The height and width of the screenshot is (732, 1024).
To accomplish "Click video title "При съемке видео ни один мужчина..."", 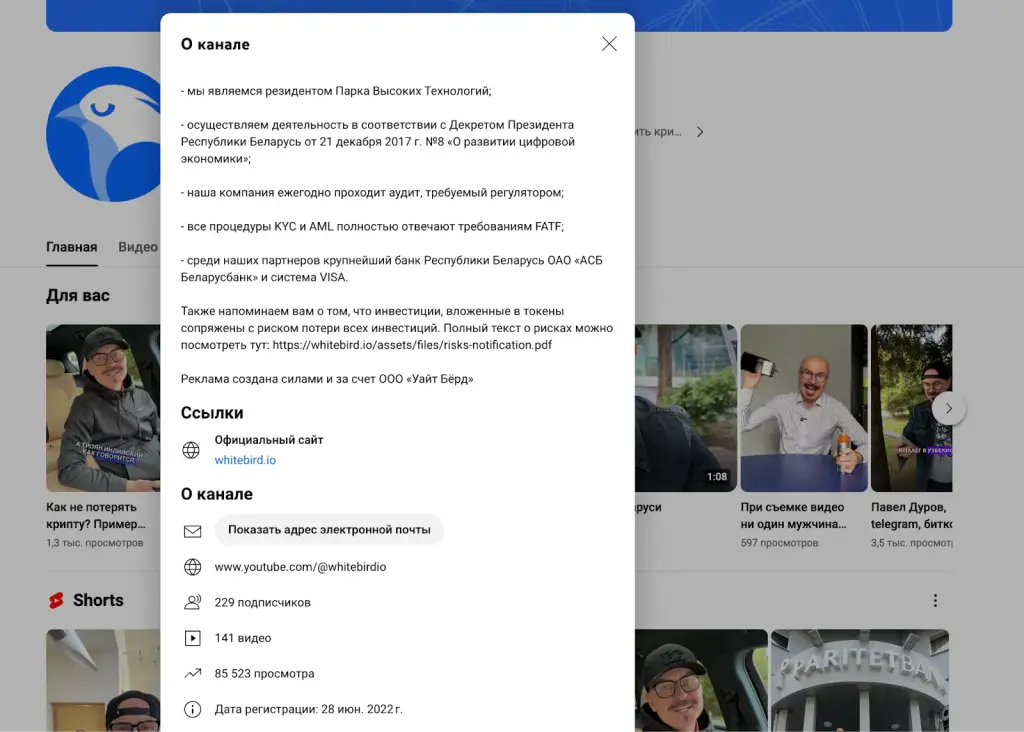I will pyautogui.click(x=793, y=515).
